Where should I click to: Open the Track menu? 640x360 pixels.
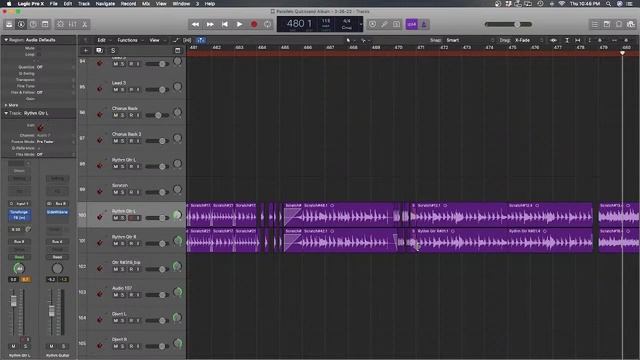coord(84,4)
